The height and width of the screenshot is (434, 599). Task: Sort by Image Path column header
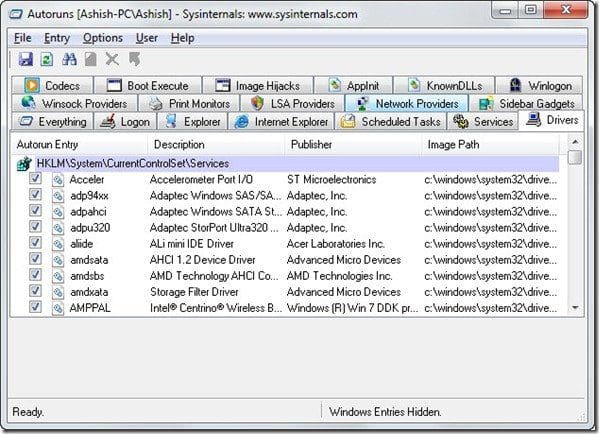(x=490, y=145)
